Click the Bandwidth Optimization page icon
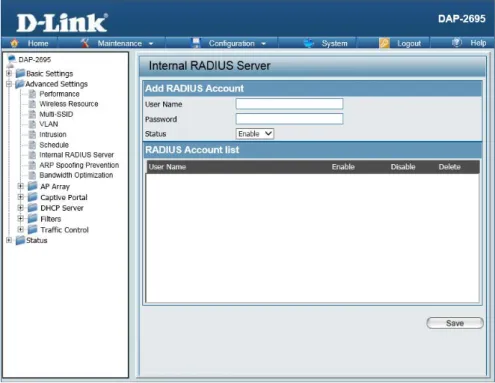Viewport: 495px width, 383px height. tap(32, 175)
